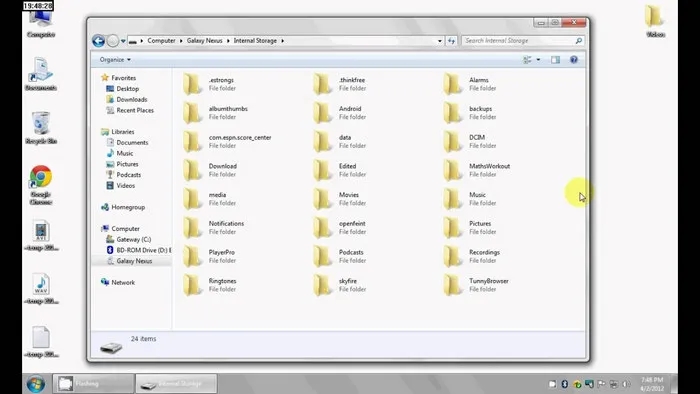This screenshot has height=394, width=700.
Task: Expand the address bar history dropdown
Action: (440, 41)
